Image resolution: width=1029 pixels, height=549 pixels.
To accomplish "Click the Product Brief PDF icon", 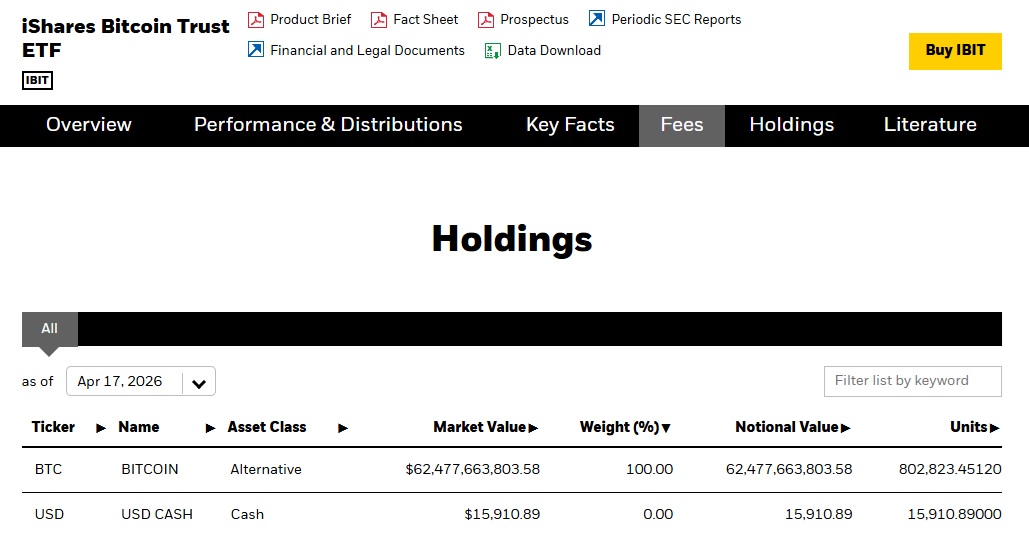I will pyautogui.click(x=256, y=19).
